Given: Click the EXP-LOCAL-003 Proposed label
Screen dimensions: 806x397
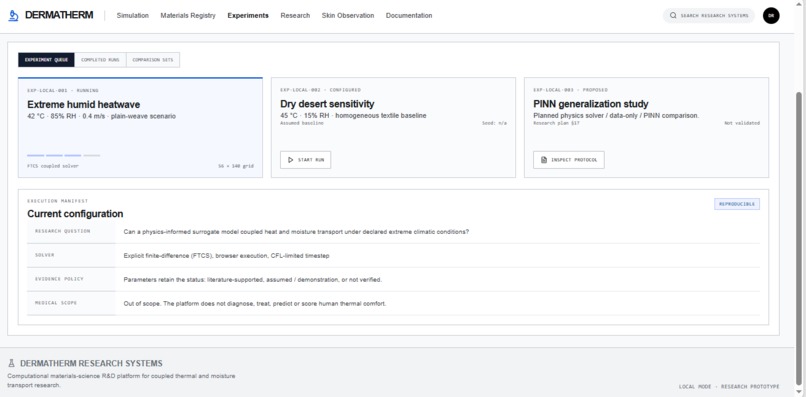Looking at the screenshot, I should click(570, 90).
